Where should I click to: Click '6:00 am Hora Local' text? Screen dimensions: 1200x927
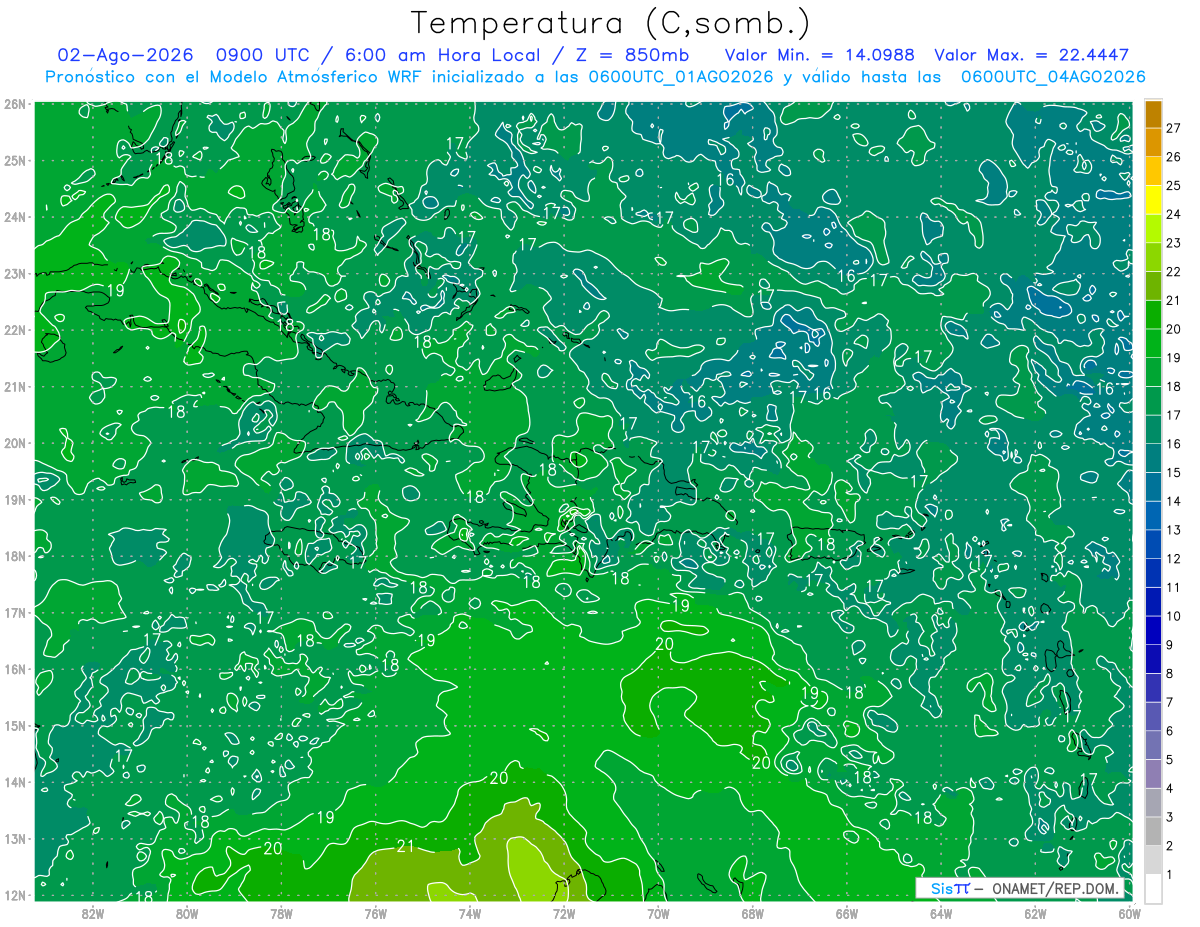click(x=443, y=55)
